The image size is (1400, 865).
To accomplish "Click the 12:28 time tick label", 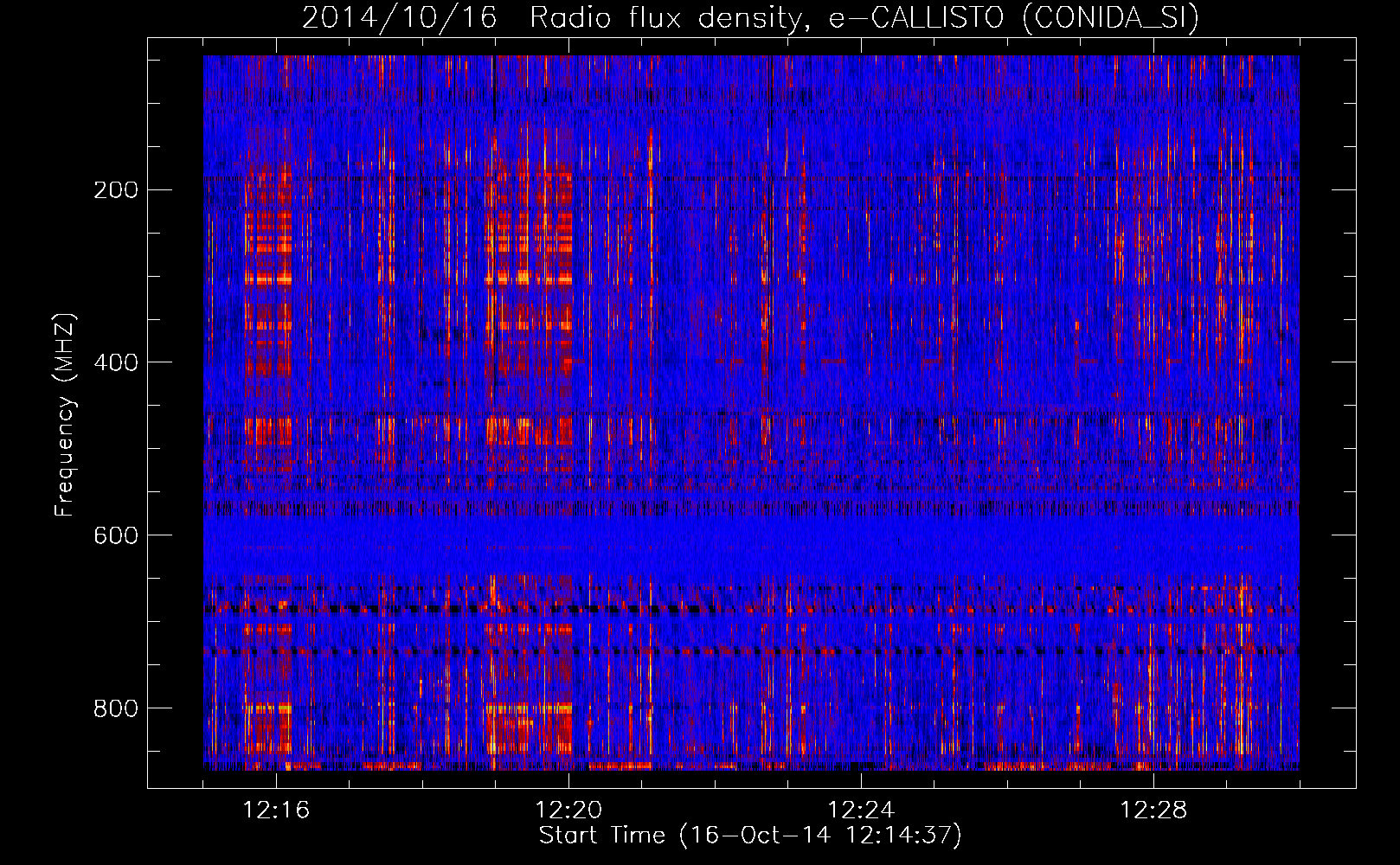I will 1153,811.
